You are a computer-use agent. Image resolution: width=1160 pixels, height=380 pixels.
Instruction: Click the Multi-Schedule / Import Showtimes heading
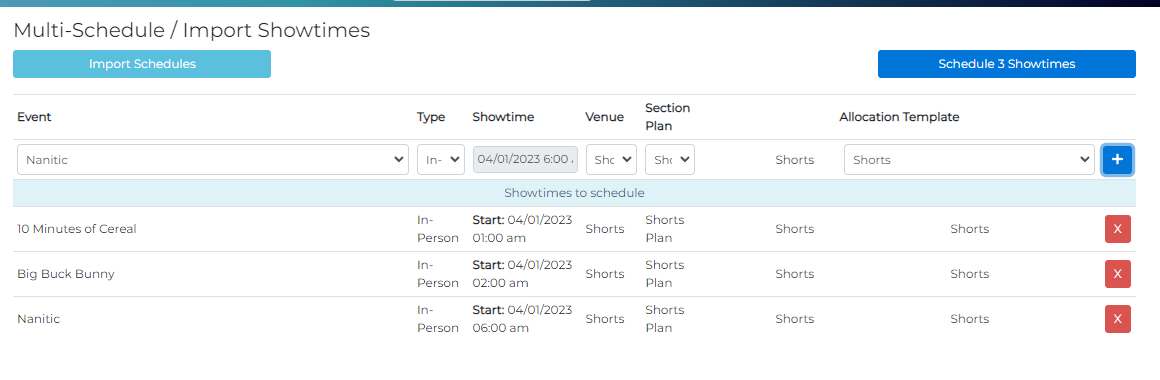(192, 30)
